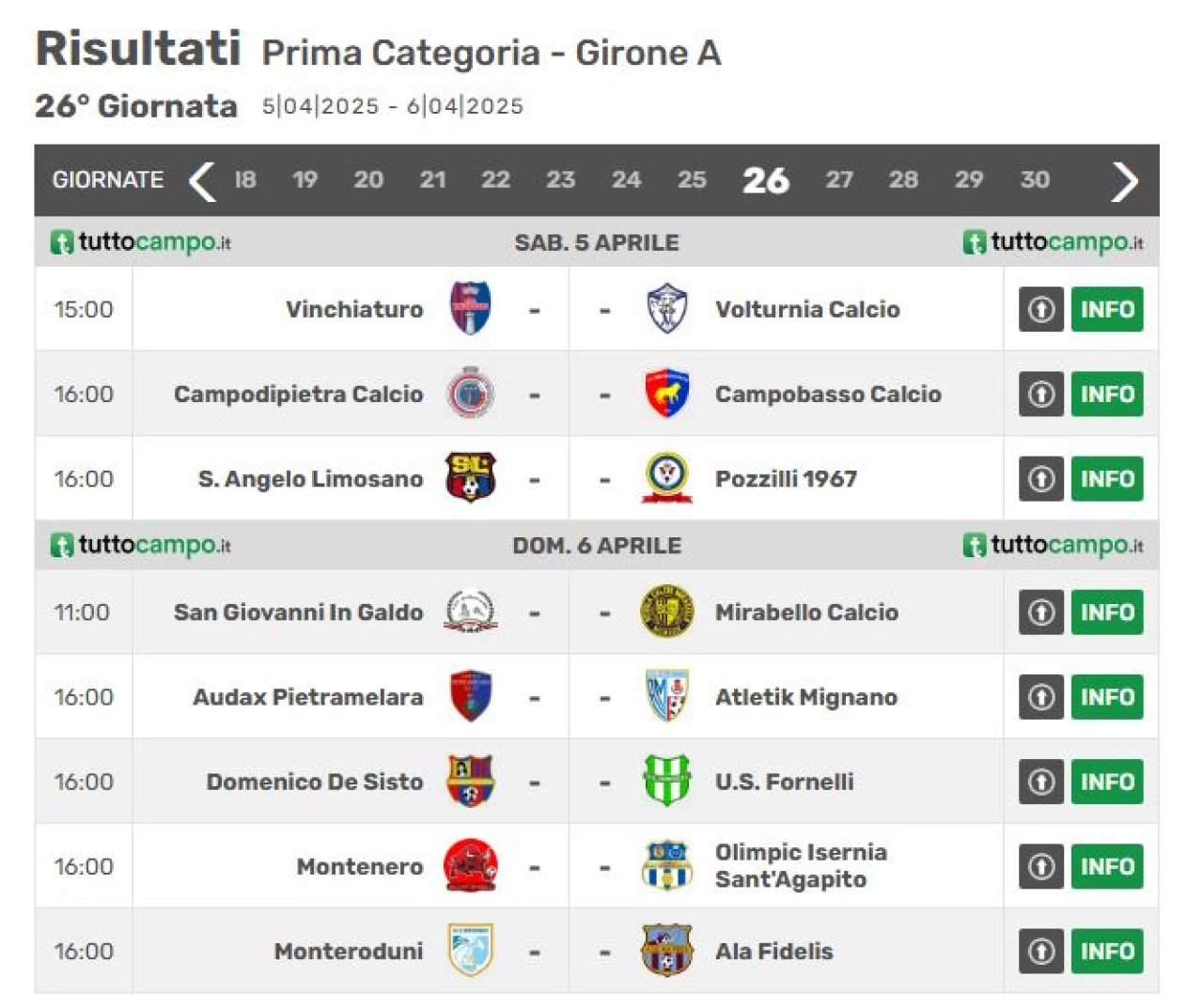Open INFO for Audax Pietramelara match
The image size is (1203, 1008).
point(1107,697)
